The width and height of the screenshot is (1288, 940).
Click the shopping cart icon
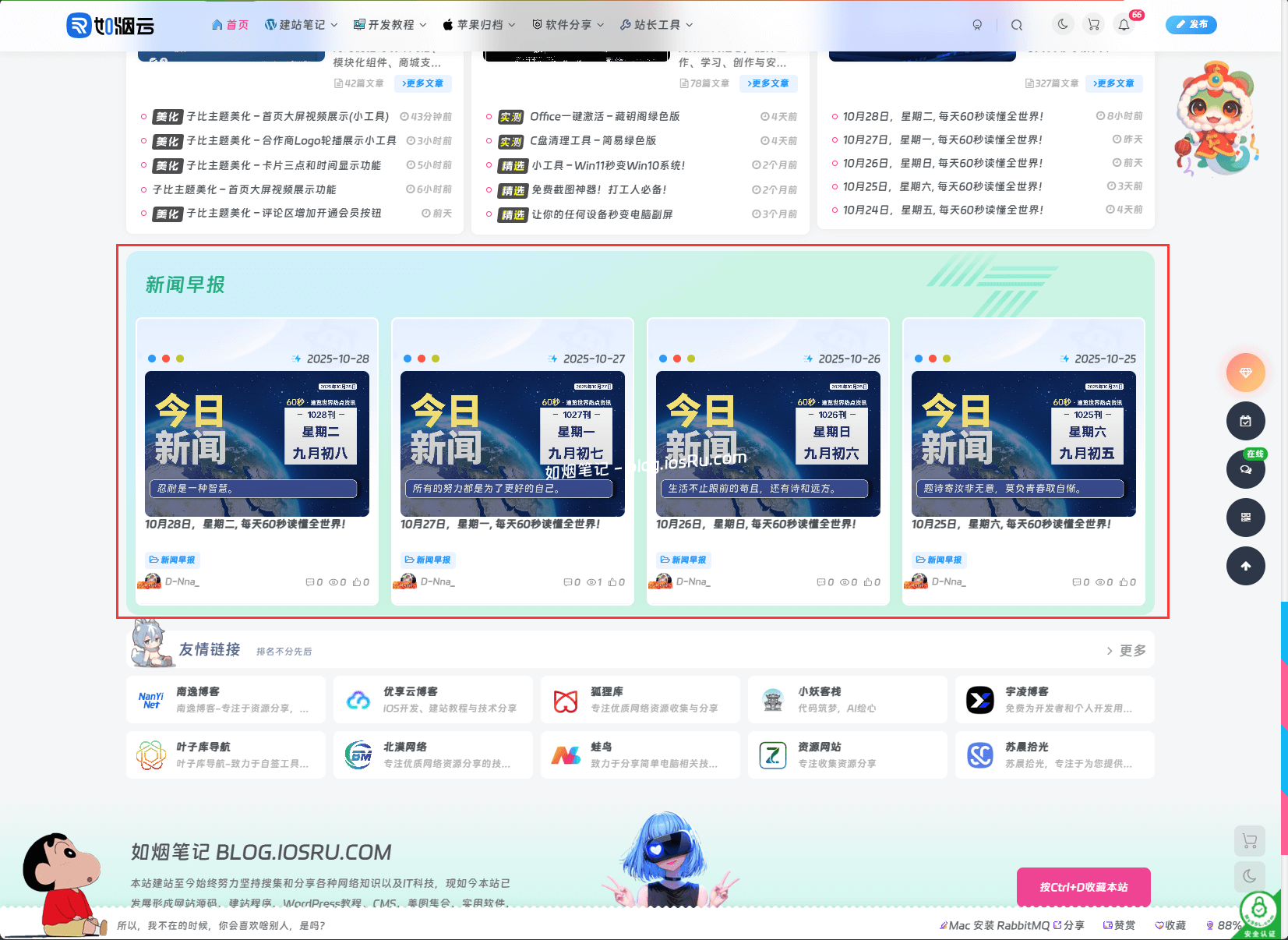(x=1093, y=24)
